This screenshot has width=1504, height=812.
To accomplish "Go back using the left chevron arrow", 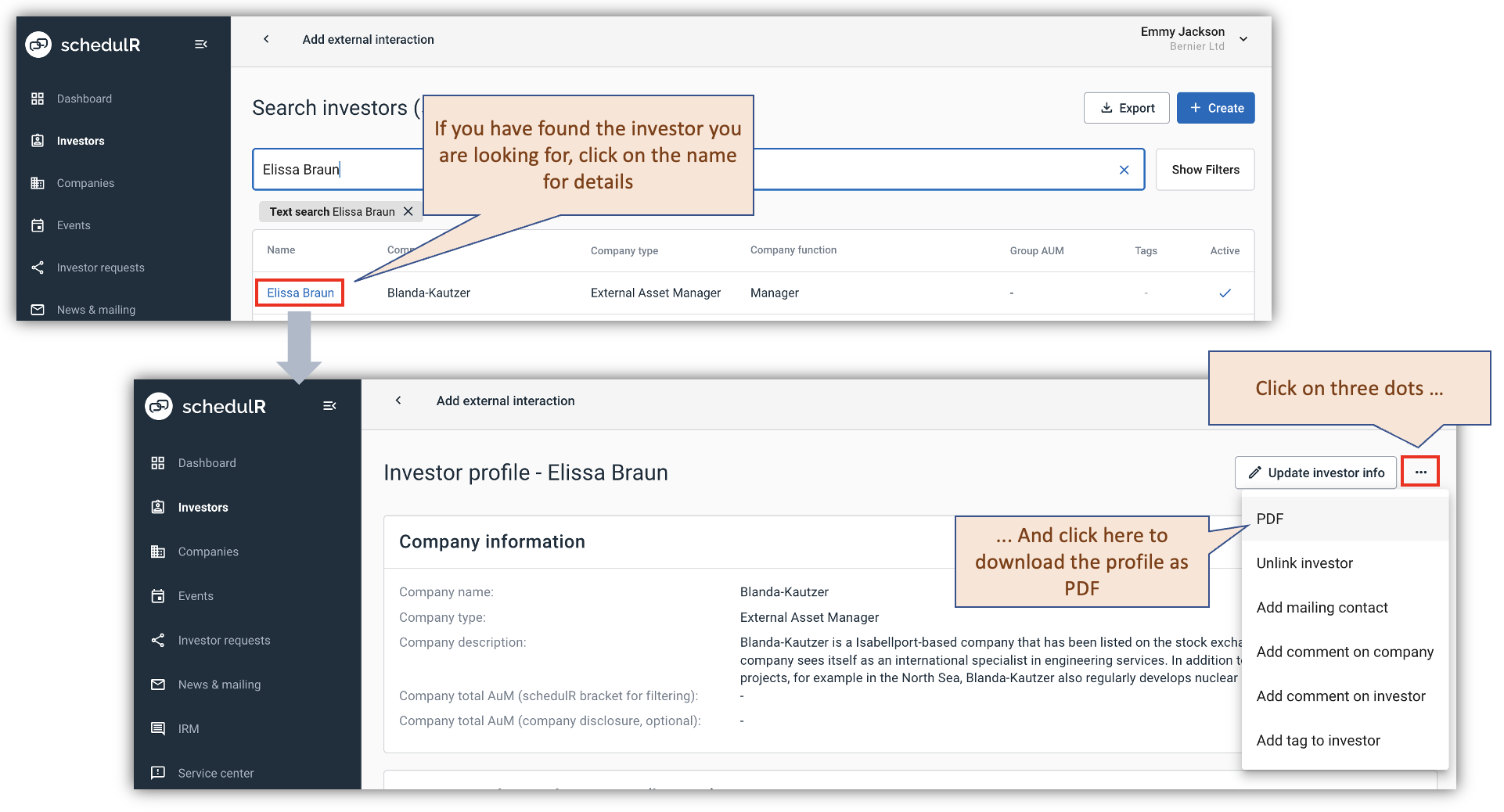I will pos(266,38).
